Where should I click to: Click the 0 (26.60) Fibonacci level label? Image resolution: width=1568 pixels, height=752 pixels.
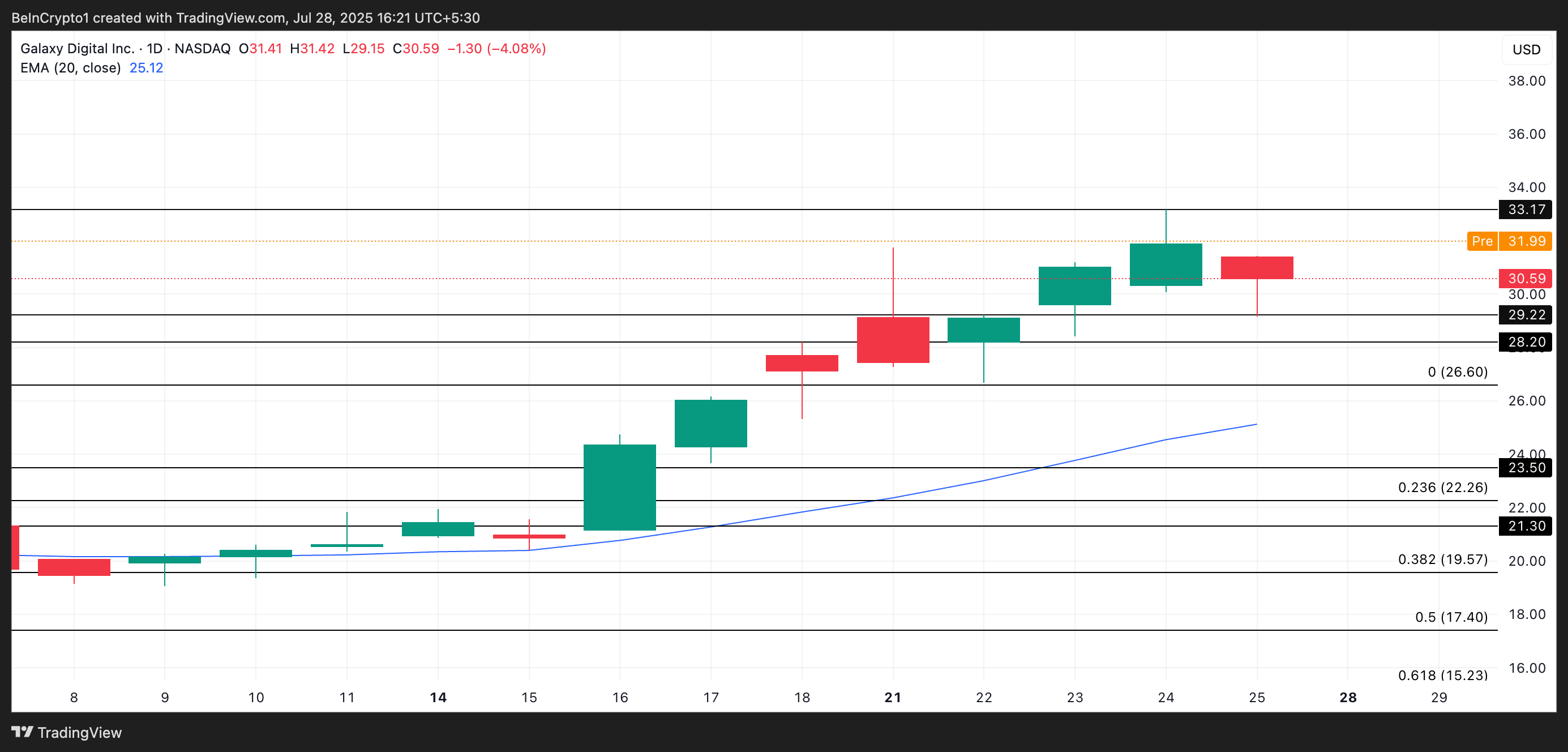pyautogui.click(x=1457, y=371)
